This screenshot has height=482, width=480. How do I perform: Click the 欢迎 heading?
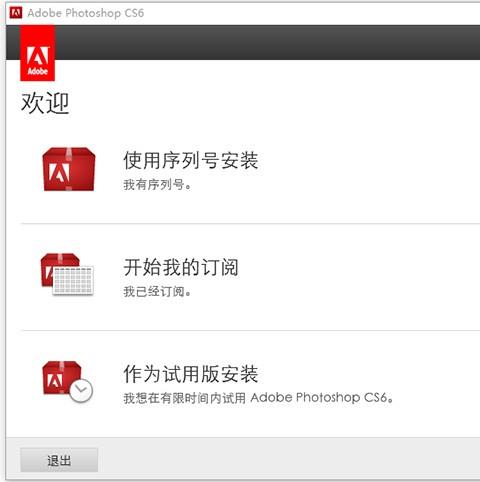(x=45, y=103)
